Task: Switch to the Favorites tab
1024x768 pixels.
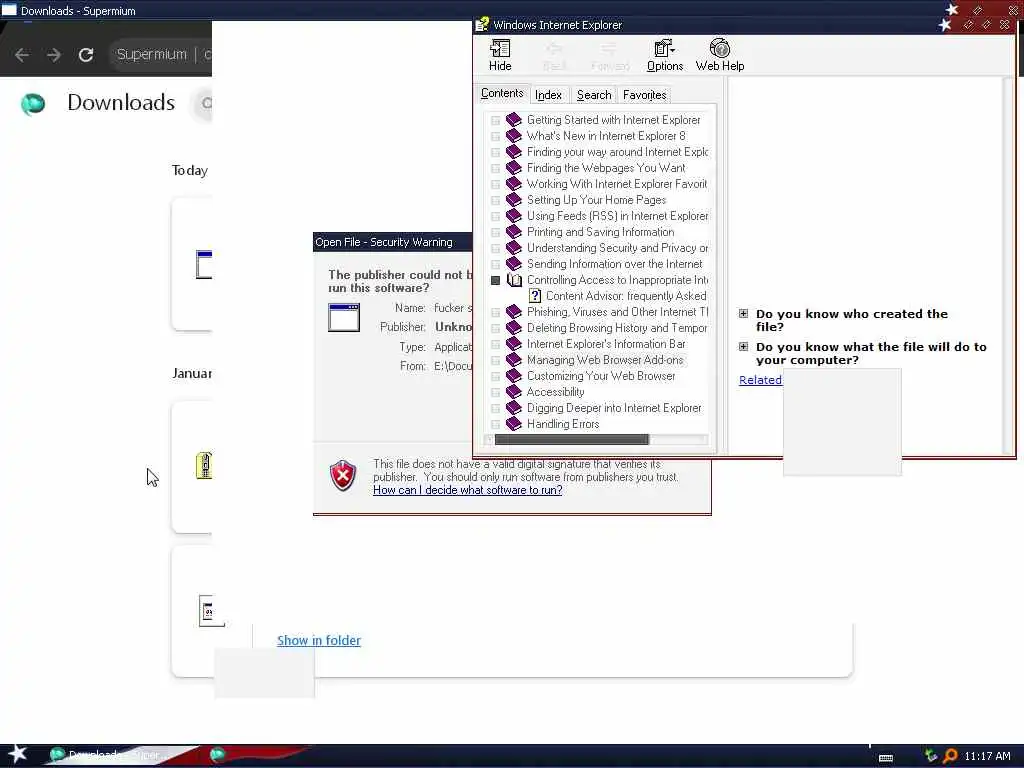Action: tap(645, 95)
